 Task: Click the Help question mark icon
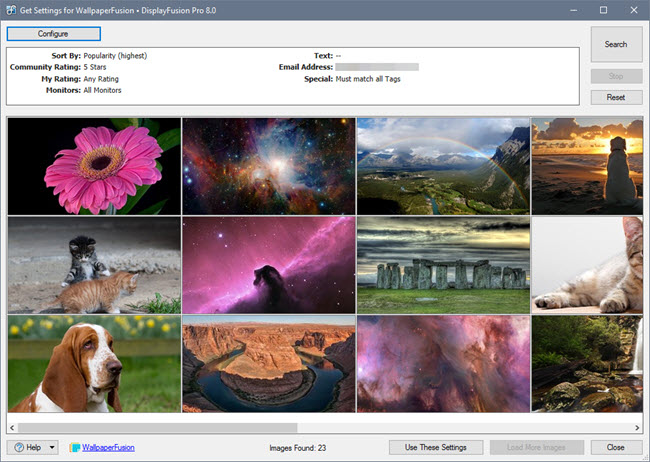click(19, 447)
